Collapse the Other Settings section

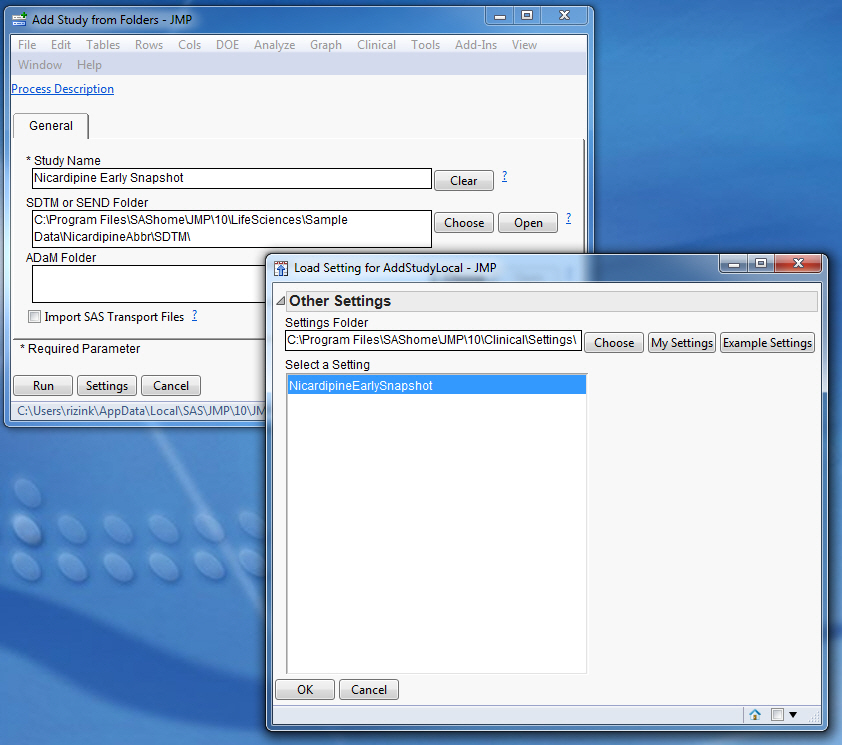[280, 301]
